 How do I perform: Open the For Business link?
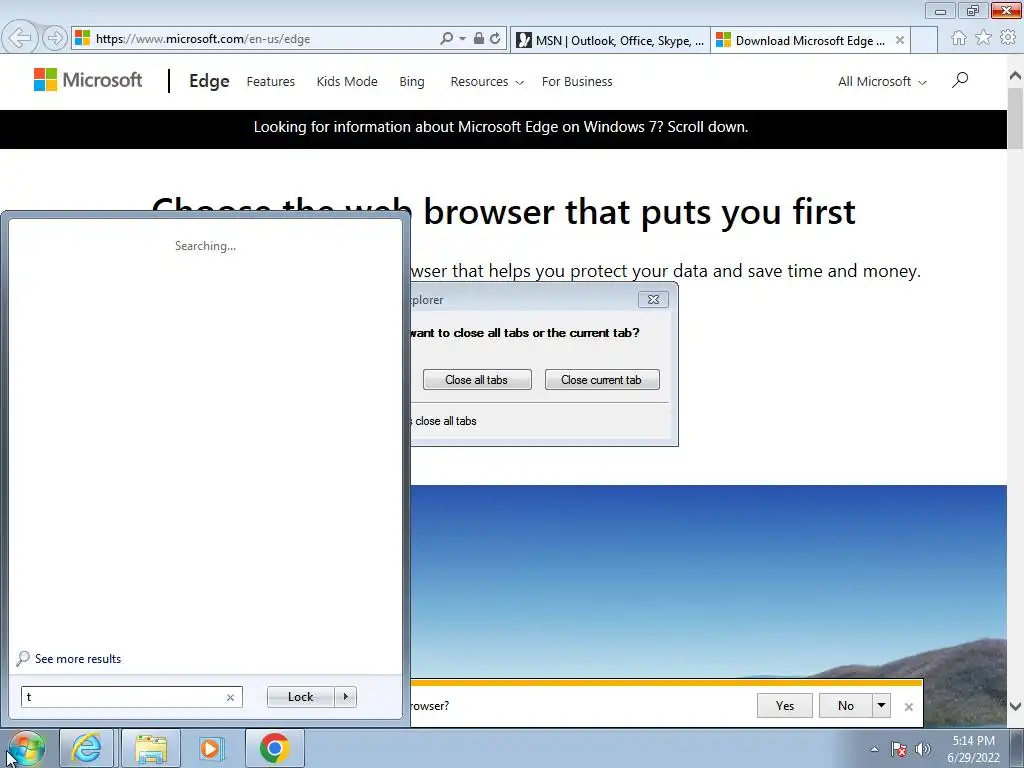[x=577, y=82]
